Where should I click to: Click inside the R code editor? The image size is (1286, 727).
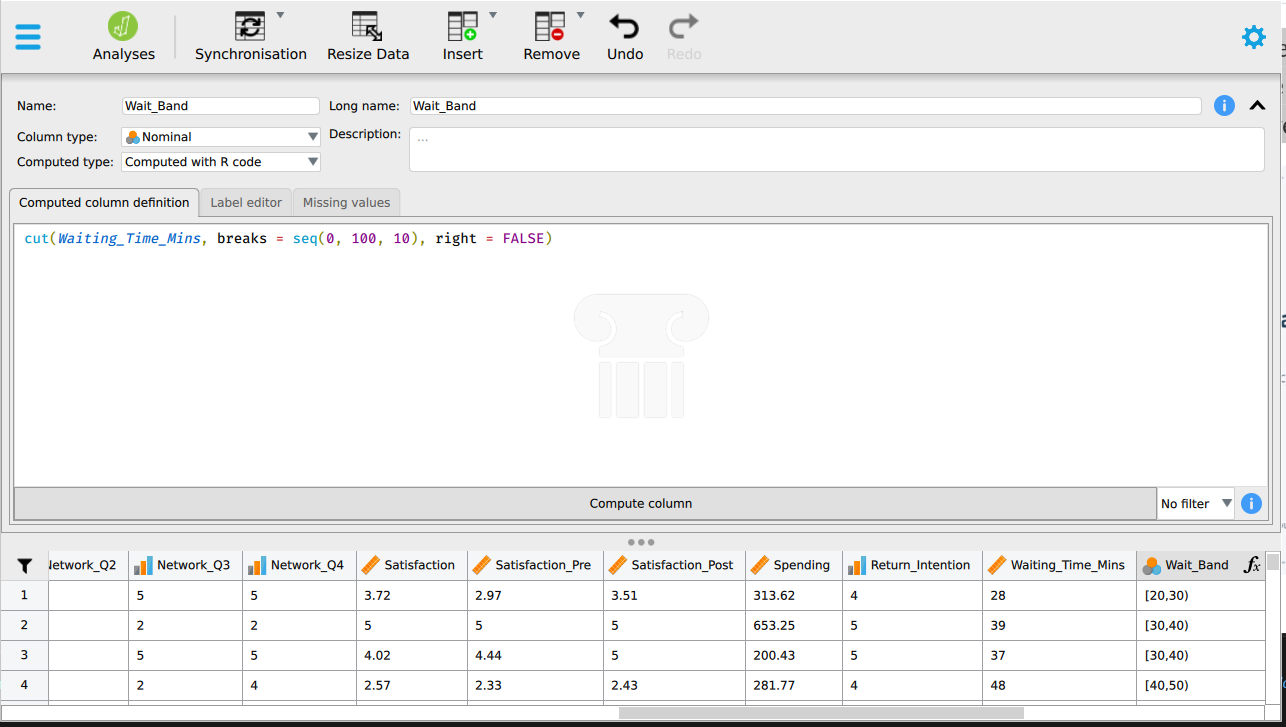click(x=640, y=355)
